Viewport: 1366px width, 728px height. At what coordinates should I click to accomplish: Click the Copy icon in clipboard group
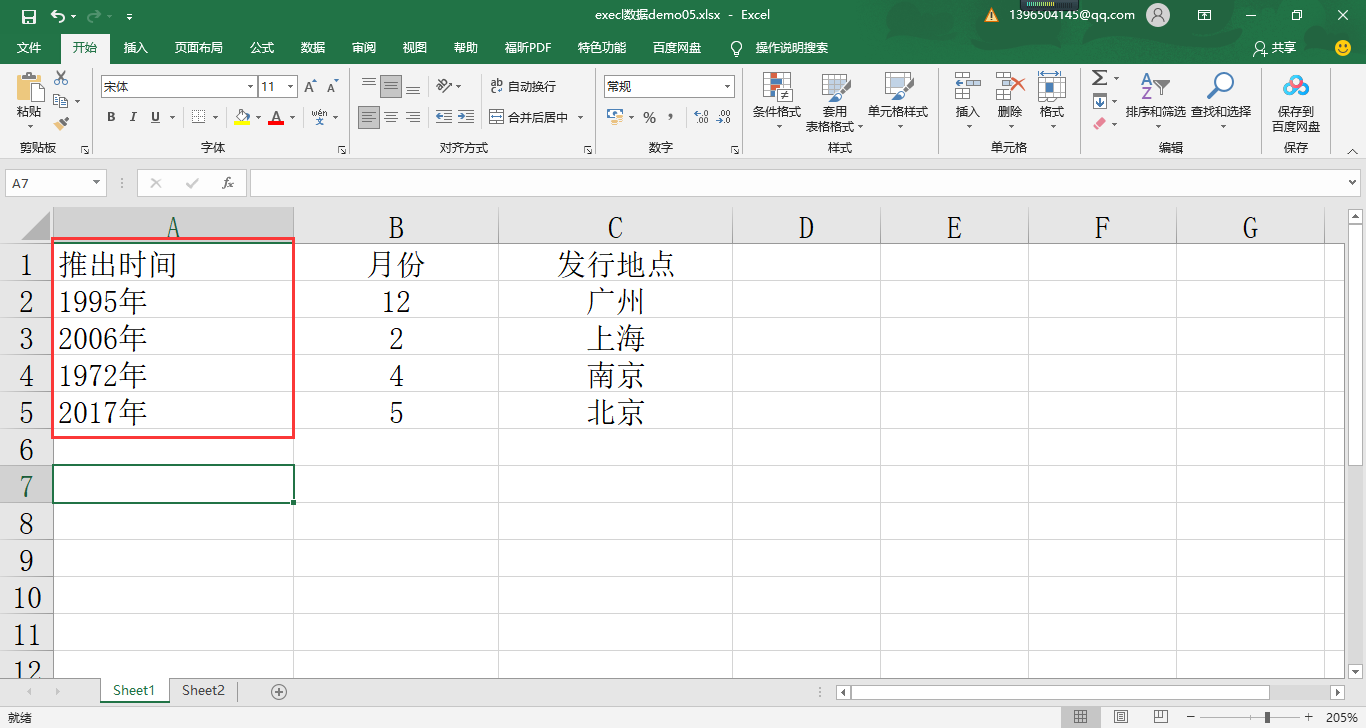[61, 101]
